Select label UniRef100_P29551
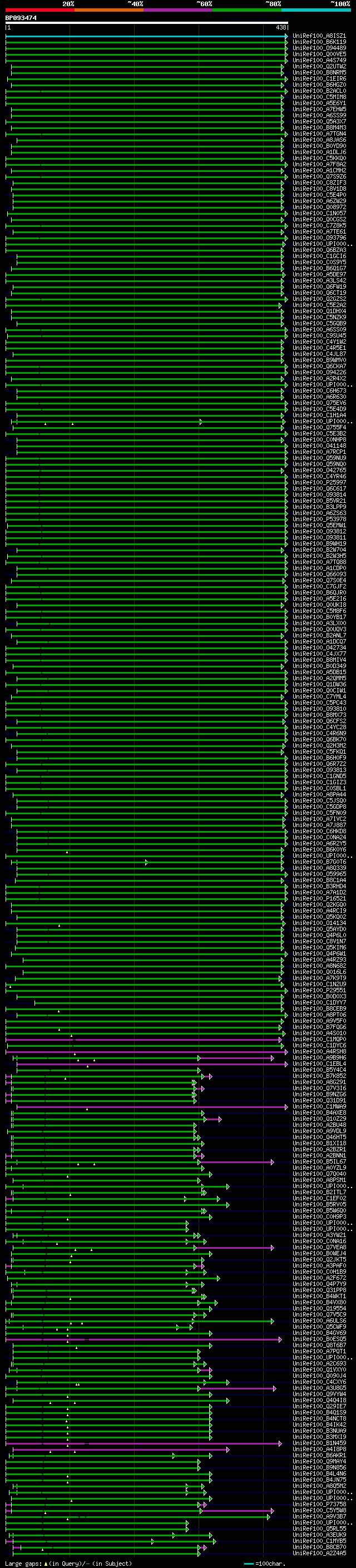Screen dimensions: 356x1568 click(x=319, y=990)
